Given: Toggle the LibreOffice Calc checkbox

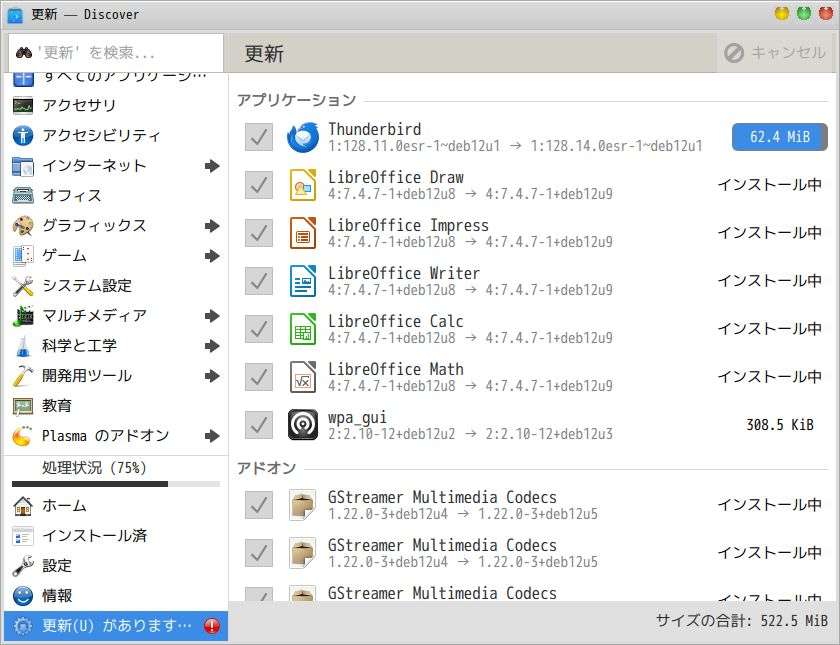Looking at the screenshot, I should [x=259, y=329].
